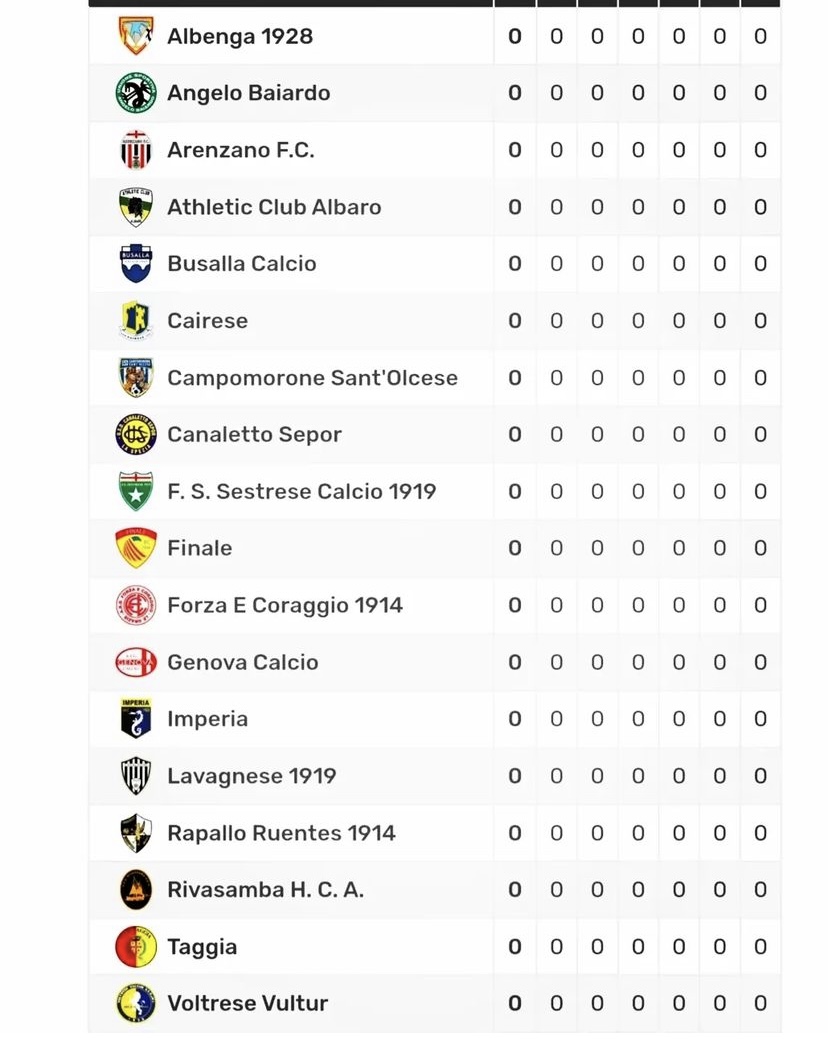Click the Angelo Baiardo green round logo
The width and height of the screenshot is (828, 1039).
click(x=136, y=93)
